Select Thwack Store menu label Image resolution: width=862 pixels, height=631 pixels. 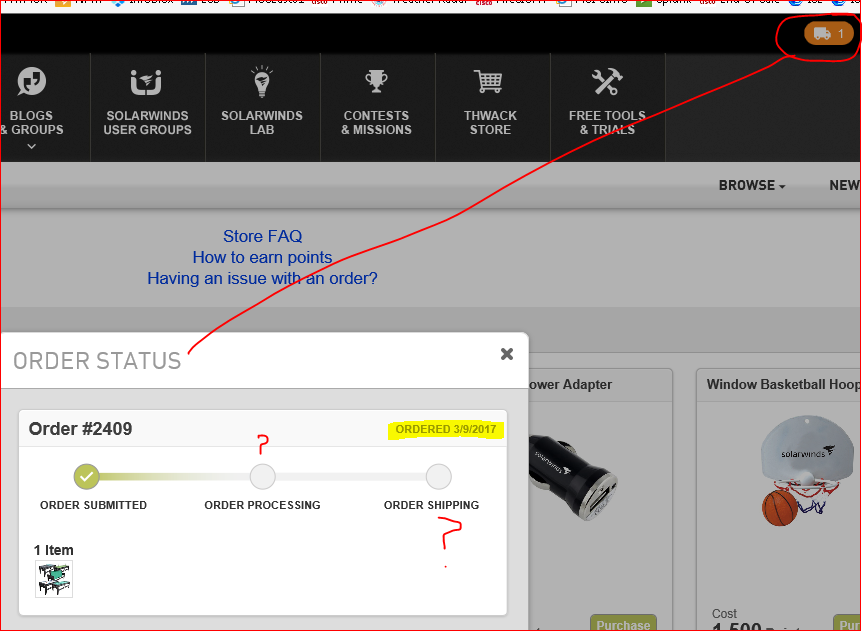point(490,123)
